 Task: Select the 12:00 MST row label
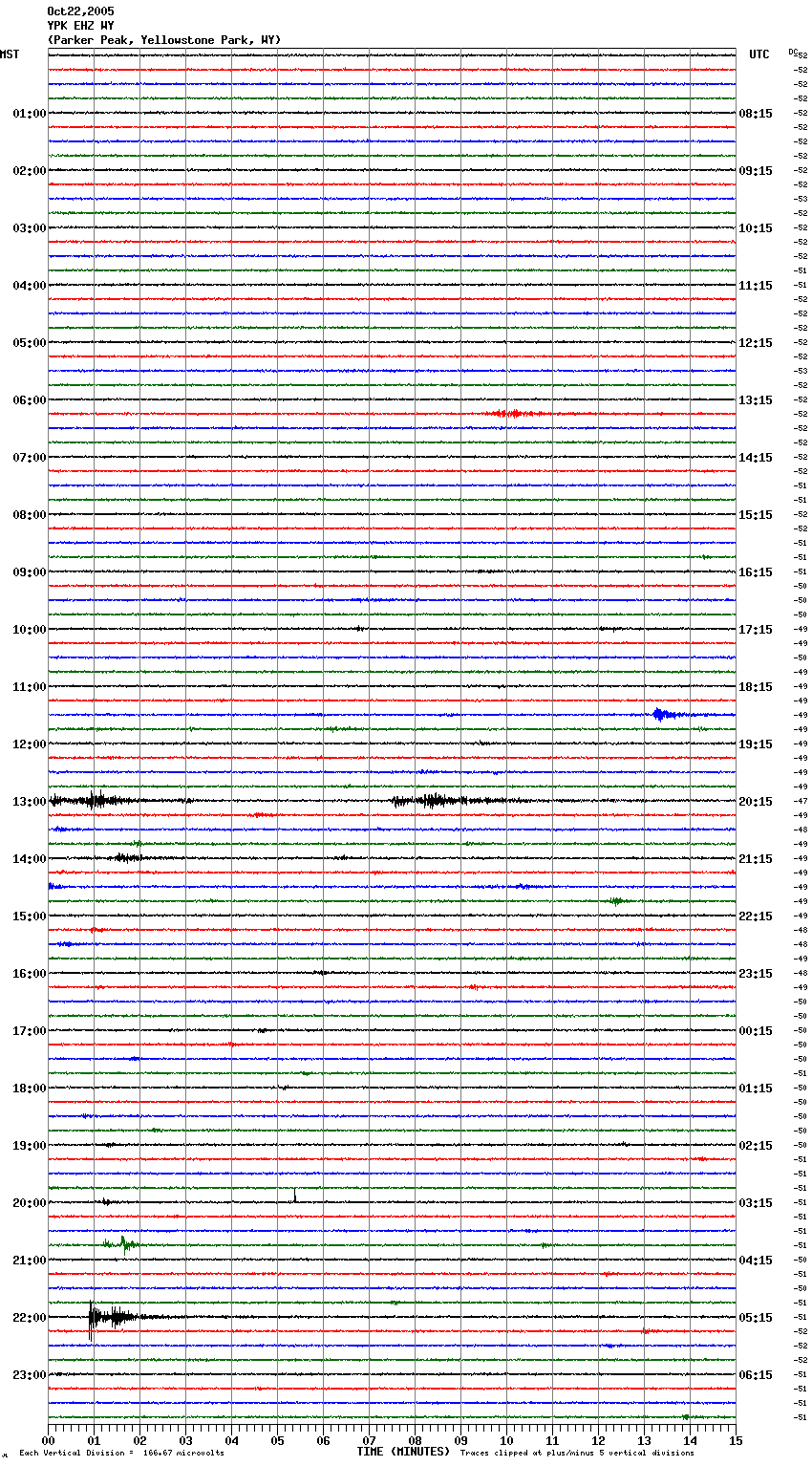pos(30,744)
